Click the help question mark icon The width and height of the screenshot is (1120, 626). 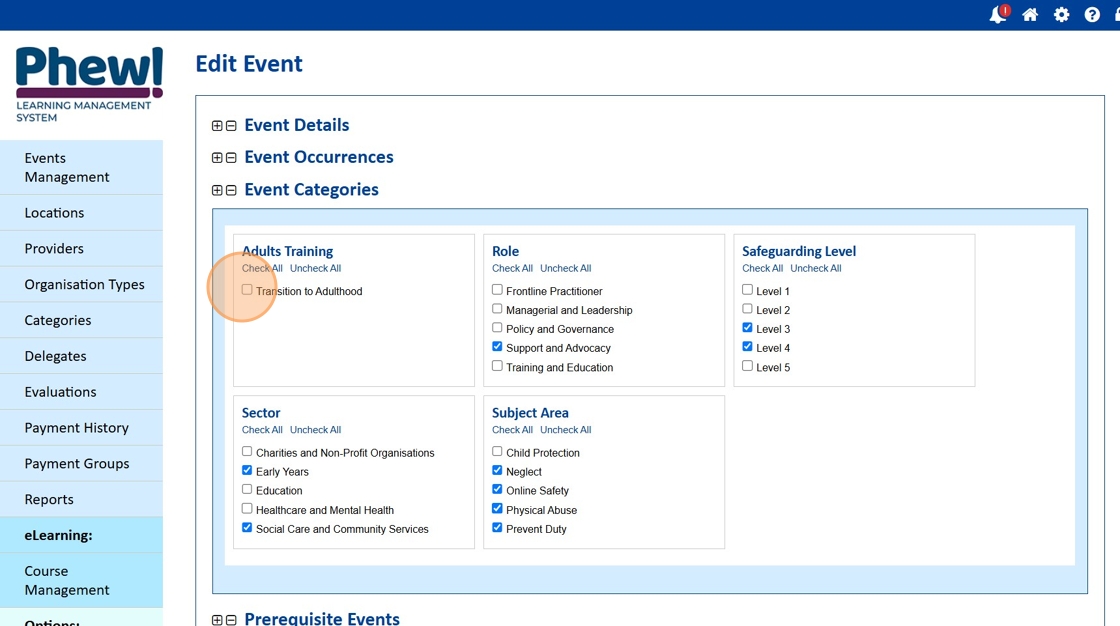click(x=1092, y=15)
